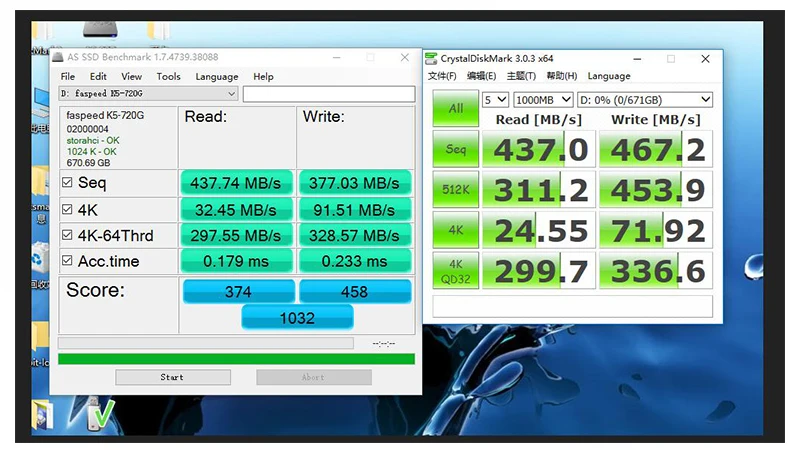
Task: Click the 512K write value 453.9
Action: tap(656, 189)
